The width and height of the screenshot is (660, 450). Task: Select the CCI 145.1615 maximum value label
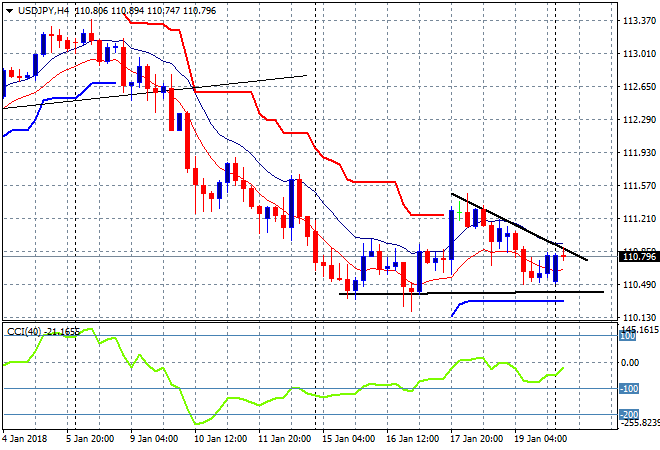coord(639,330)
